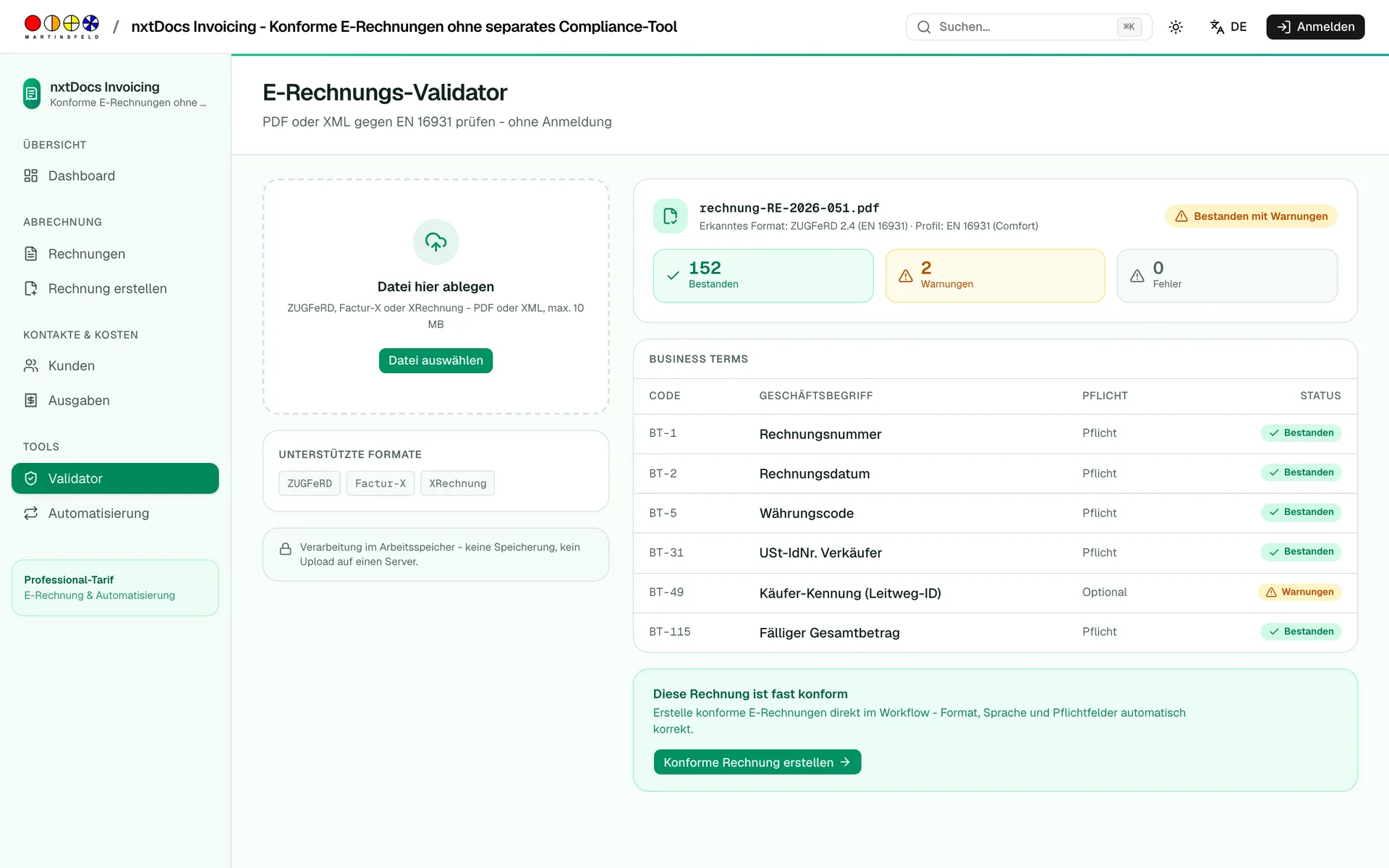Click the Dashboard grid icon

coord(30,176)
